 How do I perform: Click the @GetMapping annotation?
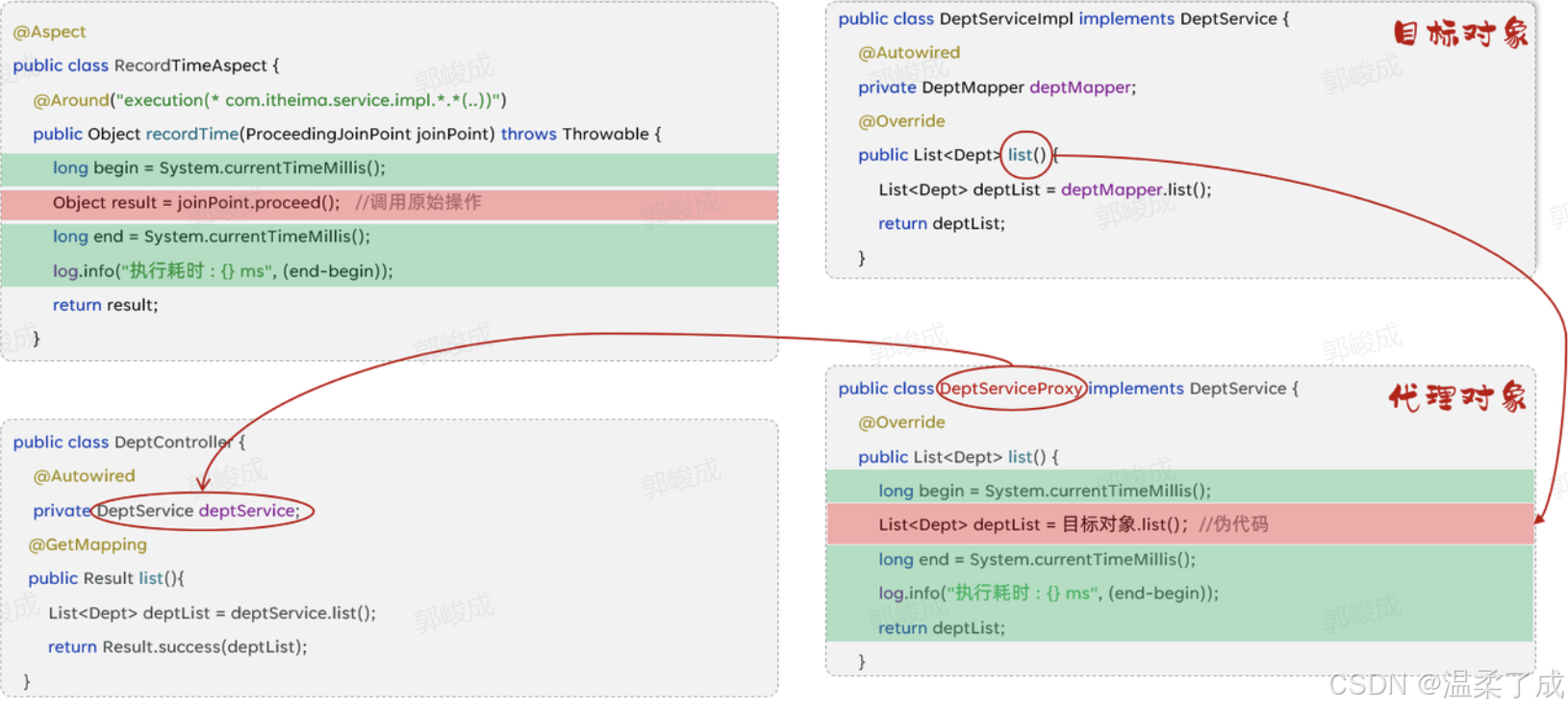click(x=88, y=545)
